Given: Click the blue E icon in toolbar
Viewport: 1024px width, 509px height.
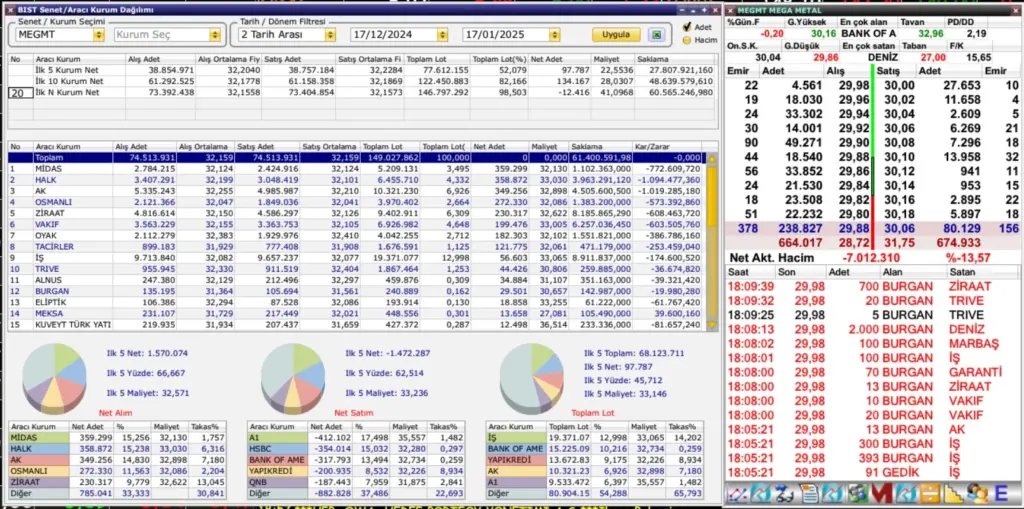Looking at the screenshot, I should (1001, 494).
